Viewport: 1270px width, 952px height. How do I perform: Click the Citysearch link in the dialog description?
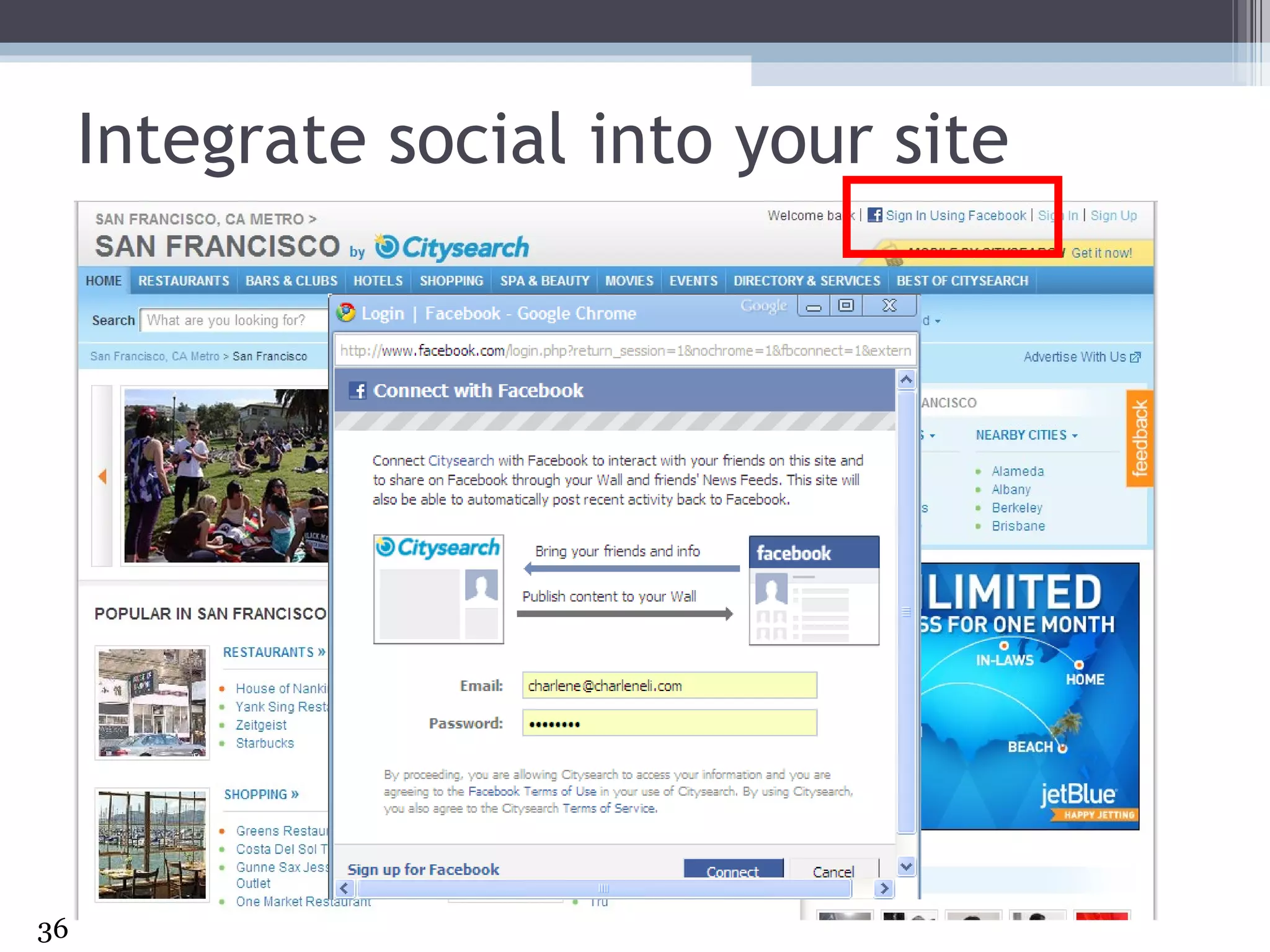coord(461,461)
